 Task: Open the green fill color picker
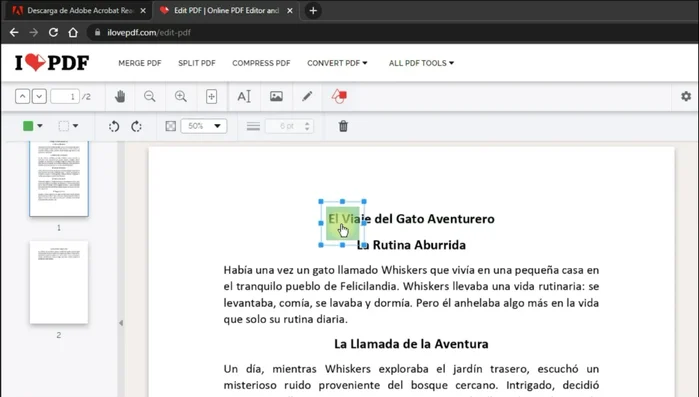point(33,126)
